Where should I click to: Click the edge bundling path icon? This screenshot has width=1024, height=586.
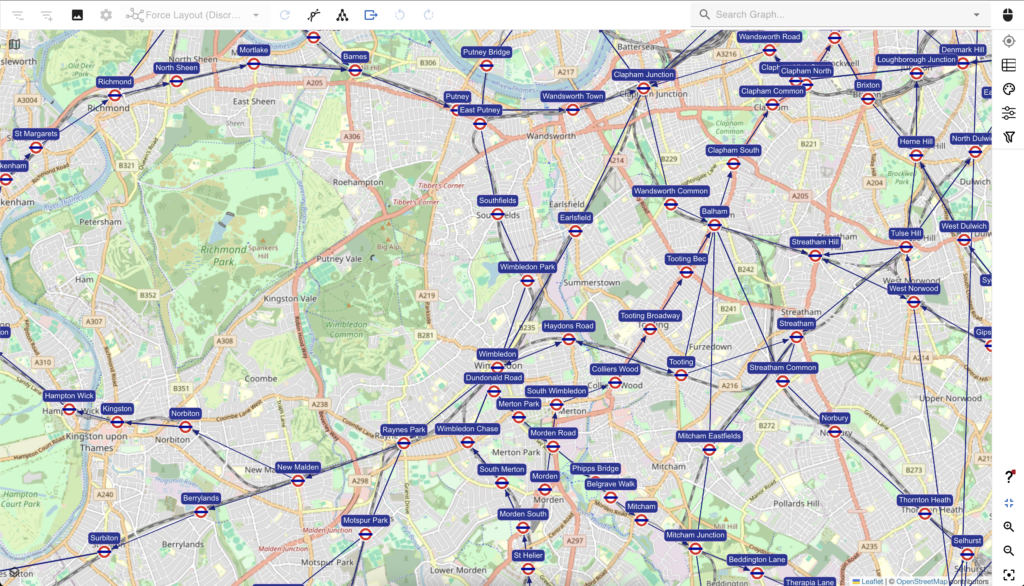click(x=313, y=15)
